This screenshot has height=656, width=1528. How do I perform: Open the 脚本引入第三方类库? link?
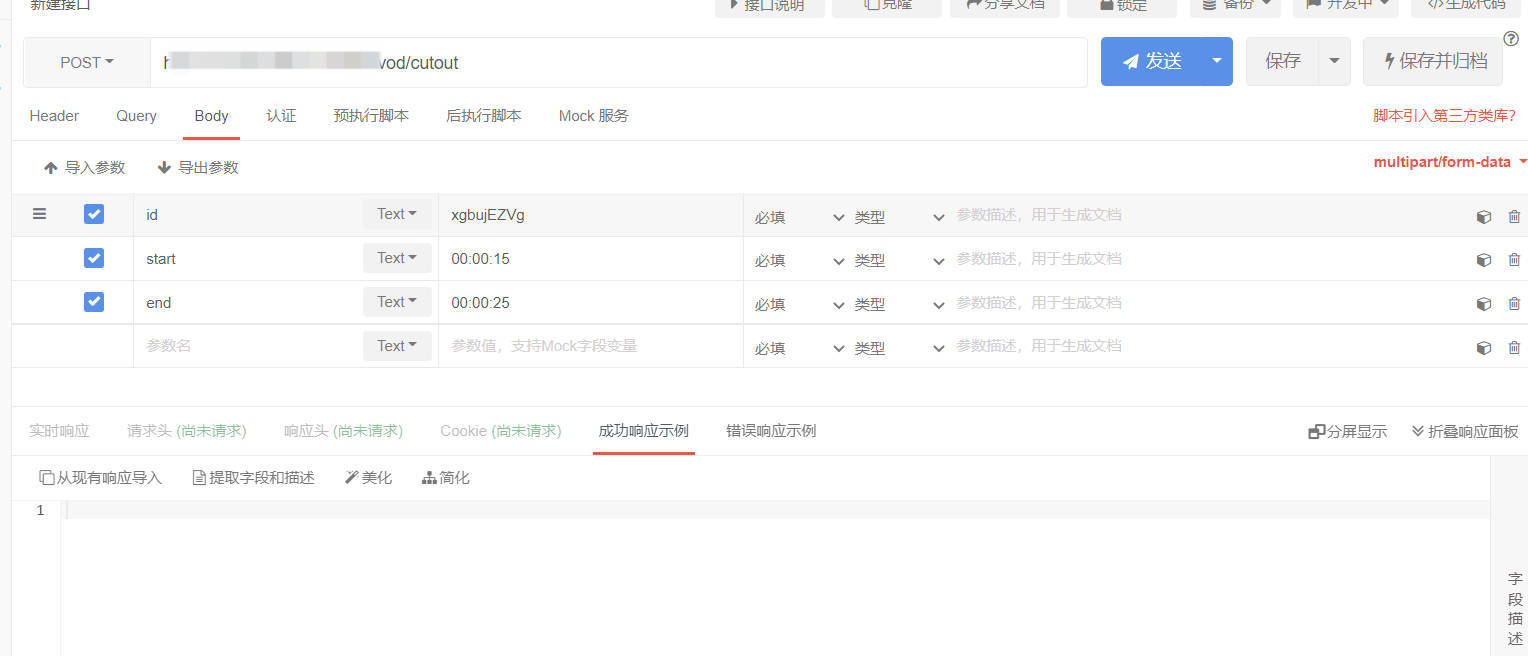[1444, 116]
